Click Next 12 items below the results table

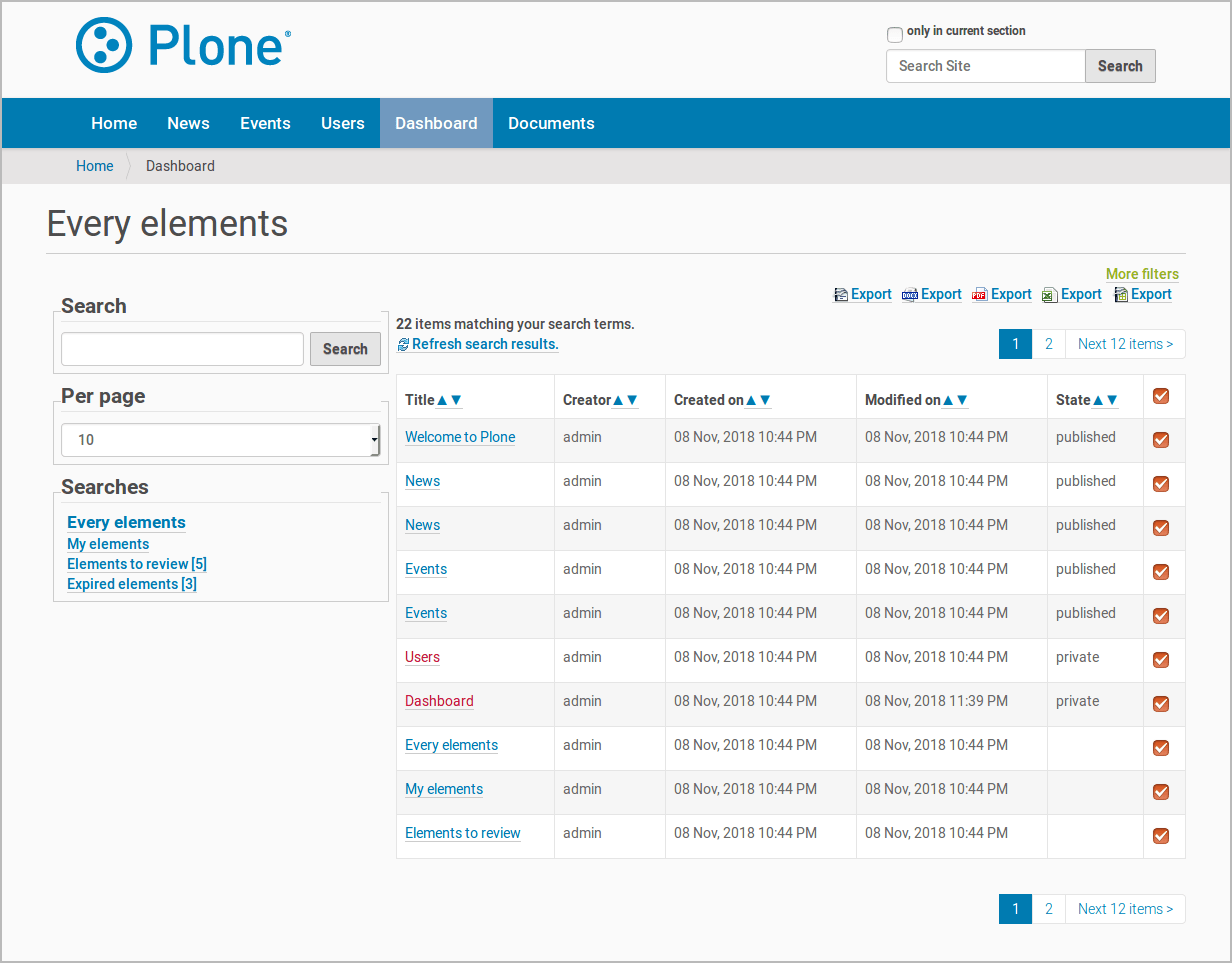click(1125, 909)
